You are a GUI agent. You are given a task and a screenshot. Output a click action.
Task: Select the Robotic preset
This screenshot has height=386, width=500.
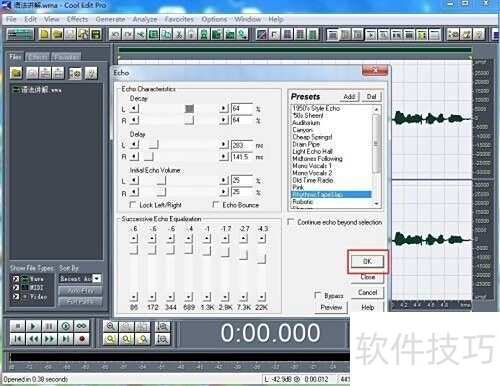pyautogui.click(x=303, y=201)
